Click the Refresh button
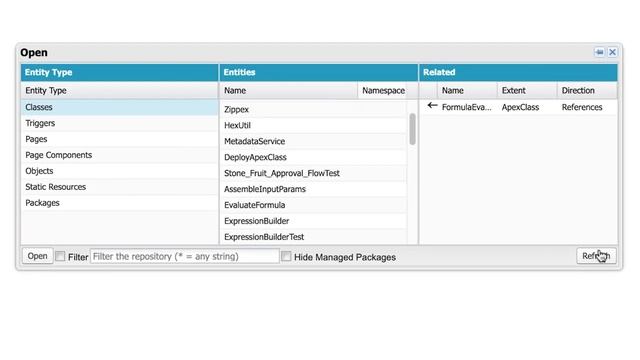Image resolution: width=640 pixels, height=360 pixels. [596, 256]
